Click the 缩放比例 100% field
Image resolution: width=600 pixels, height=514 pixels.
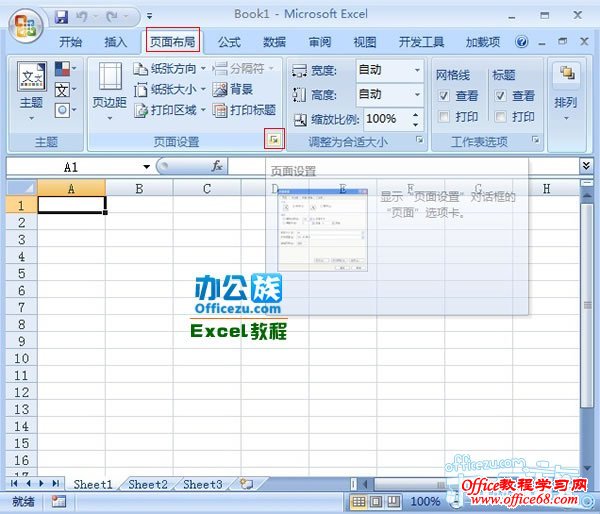[388, 119]
